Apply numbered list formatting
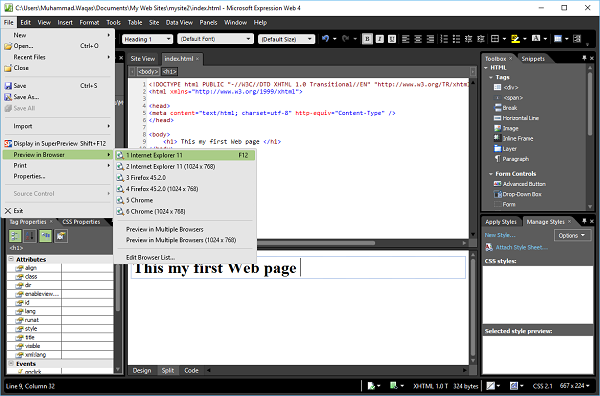Image resolution: width=600 pixels, height=396 pixels. (444, 39)
